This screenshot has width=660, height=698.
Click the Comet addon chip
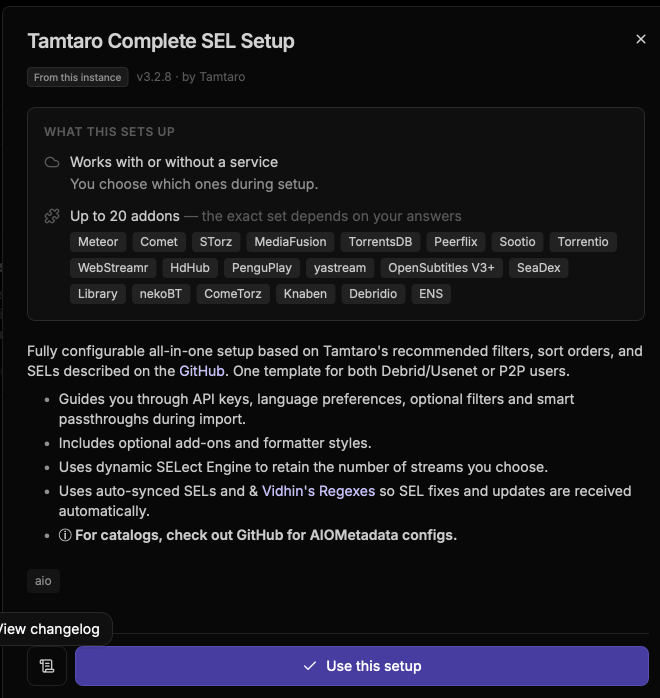point(159,242)
